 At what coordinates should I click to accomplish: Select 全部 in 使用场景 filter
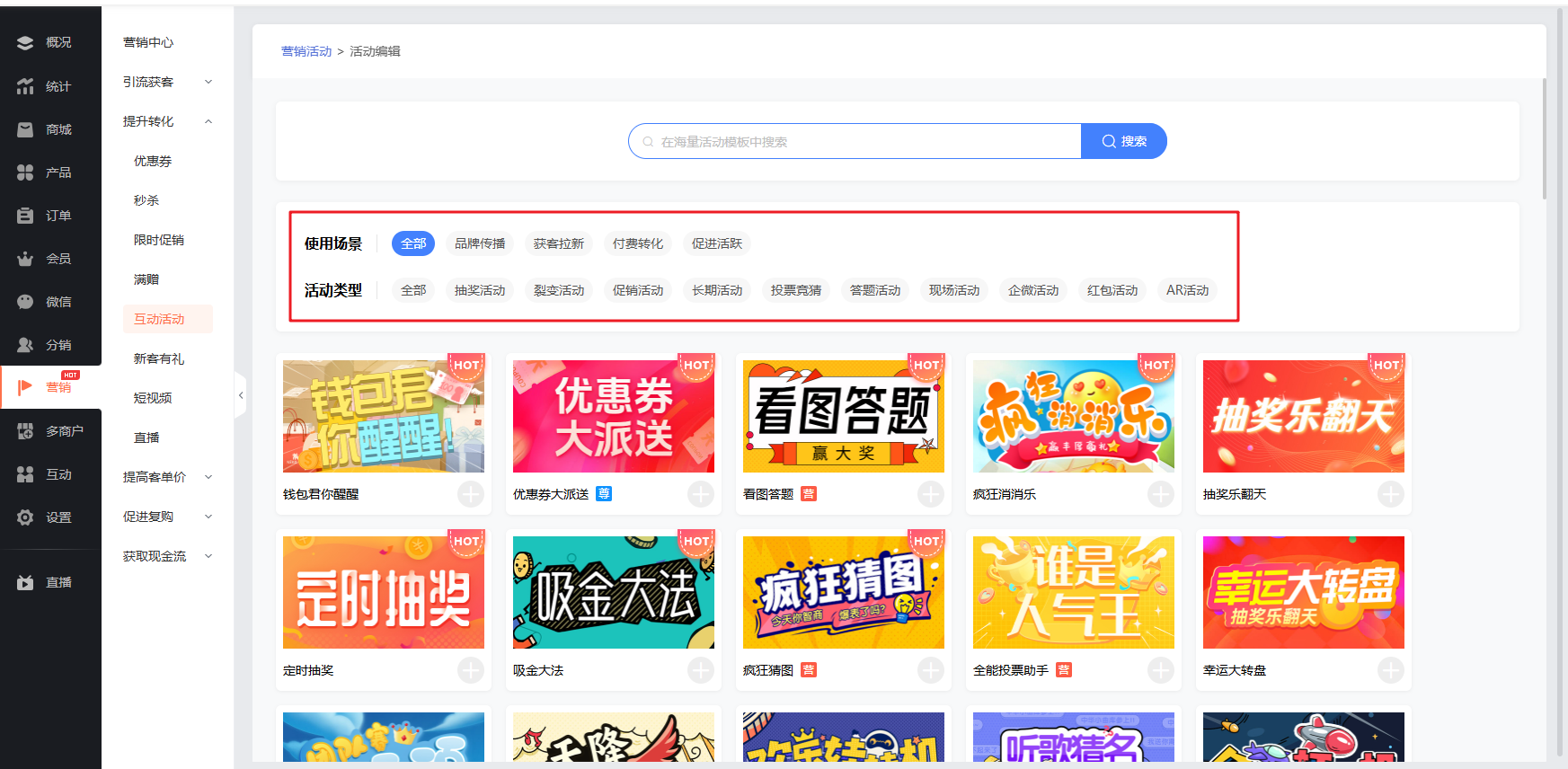[413, 243]
